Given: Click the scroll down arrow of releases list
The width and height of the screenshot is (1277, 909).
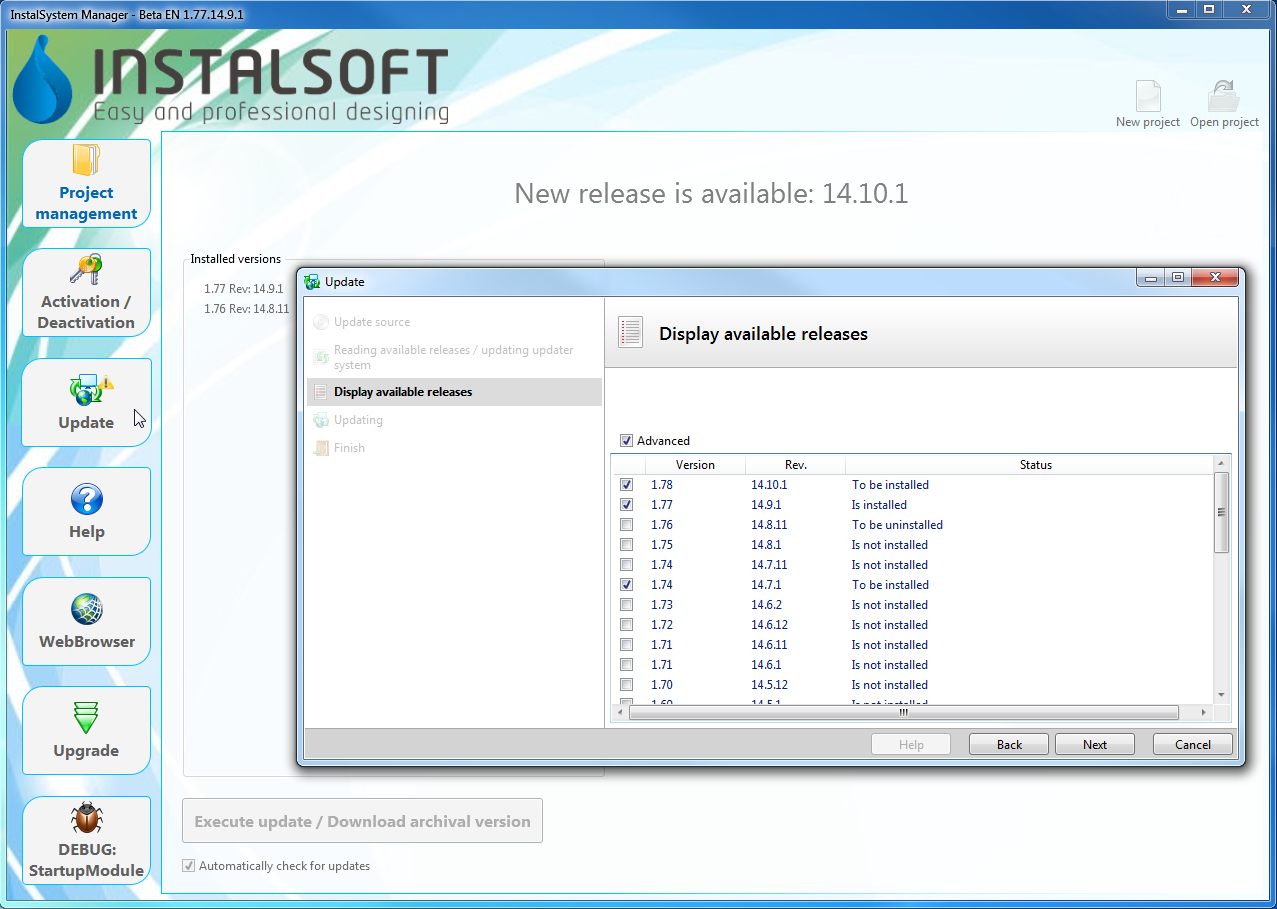Looking at the screenshot, I should pyautogui.click(x=1221, y=695).
